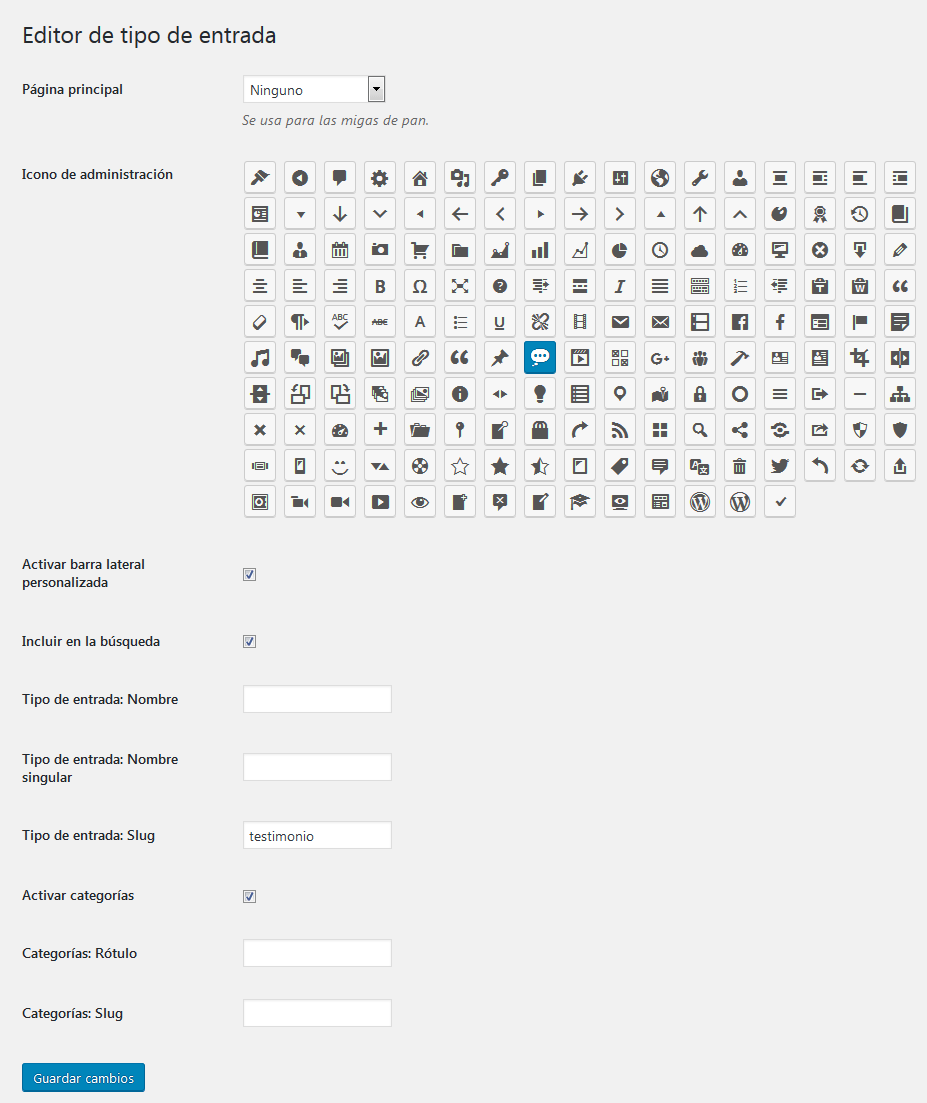Pick the calendar icon as admin icon
Screen dimensions: 927x1103
(340, 249)
